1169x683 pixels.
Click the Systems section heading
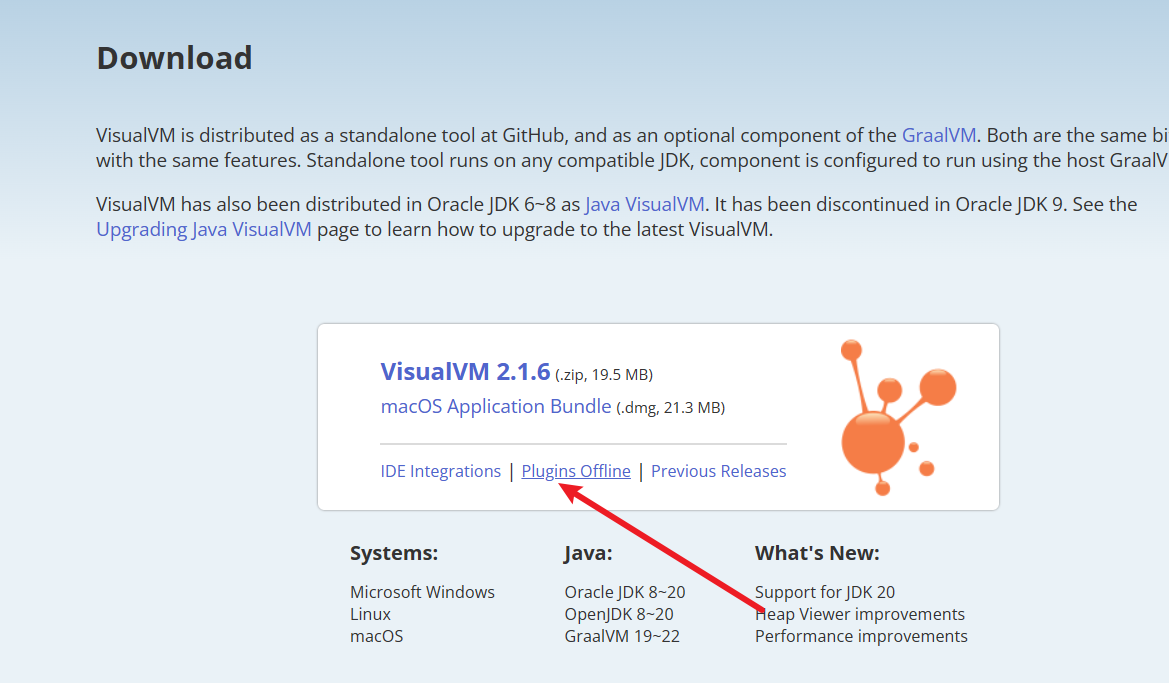[394, 552]
